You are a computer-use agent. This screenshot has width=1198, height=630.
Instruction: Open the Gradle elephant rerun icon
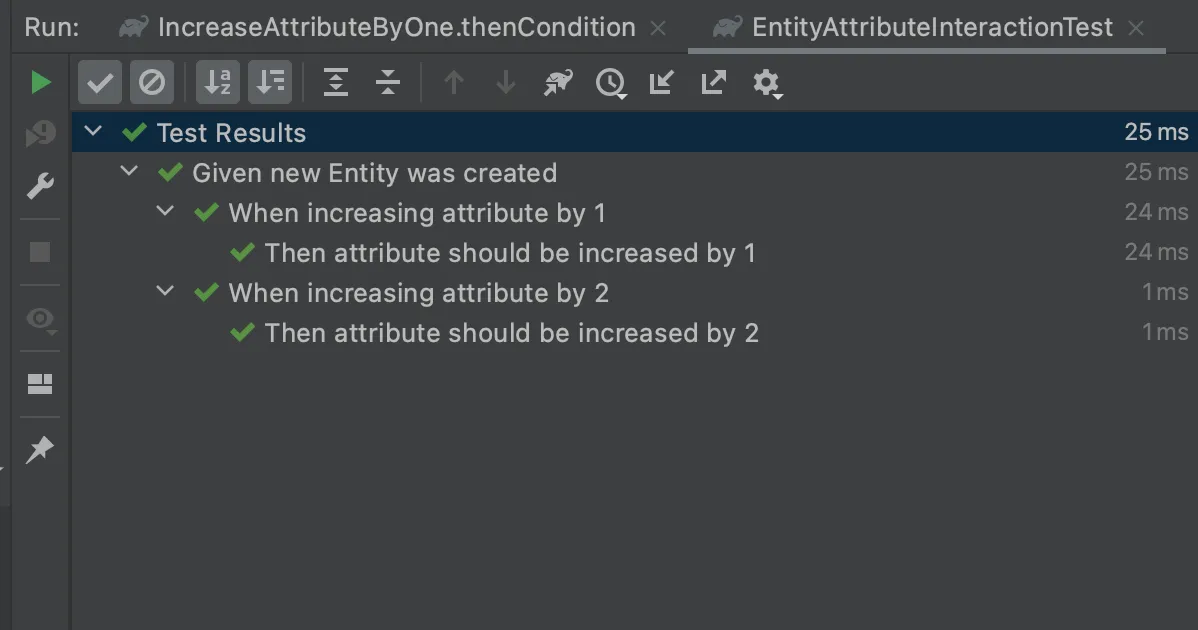pos(558,82)
